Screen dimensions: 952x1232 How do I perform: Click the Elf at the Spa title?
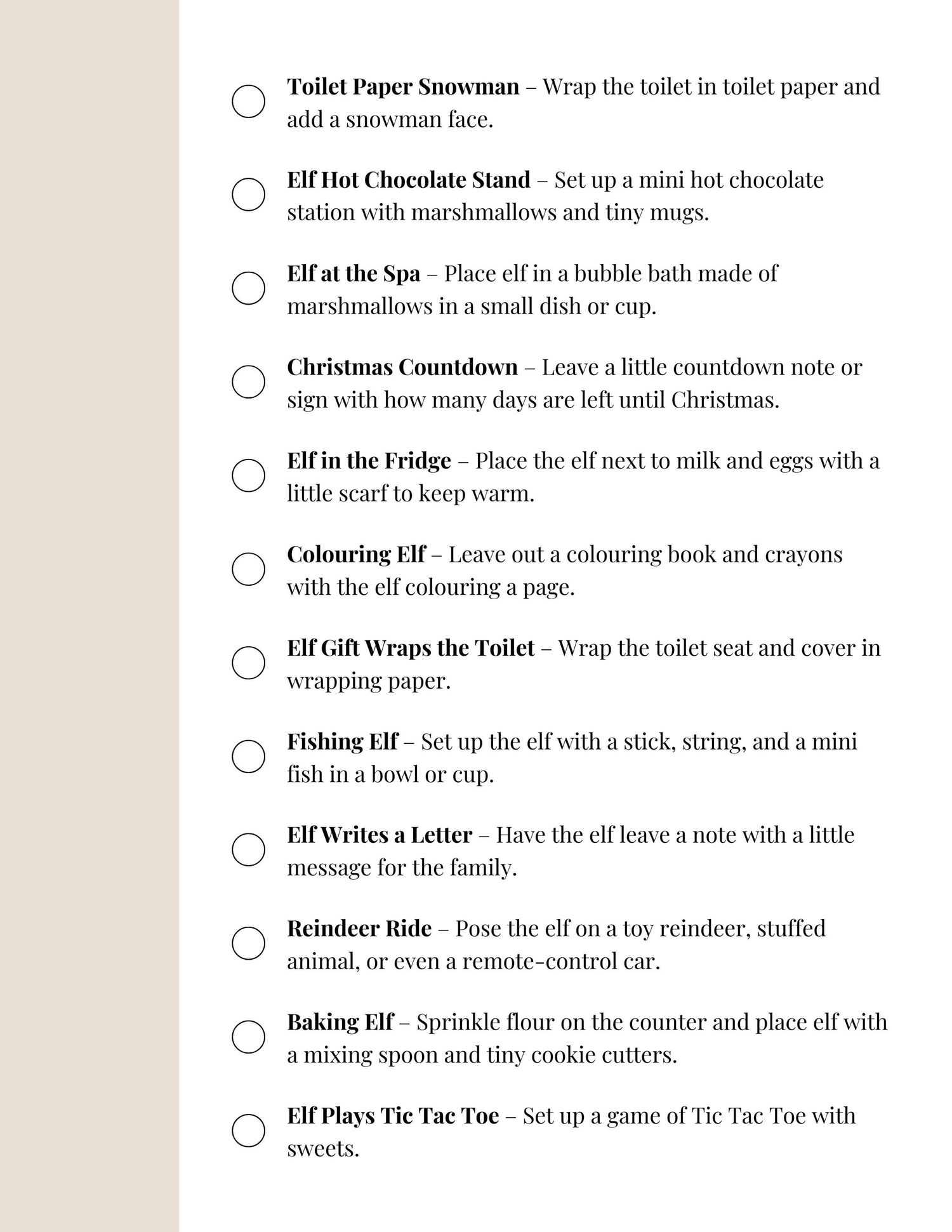[354, 274]
